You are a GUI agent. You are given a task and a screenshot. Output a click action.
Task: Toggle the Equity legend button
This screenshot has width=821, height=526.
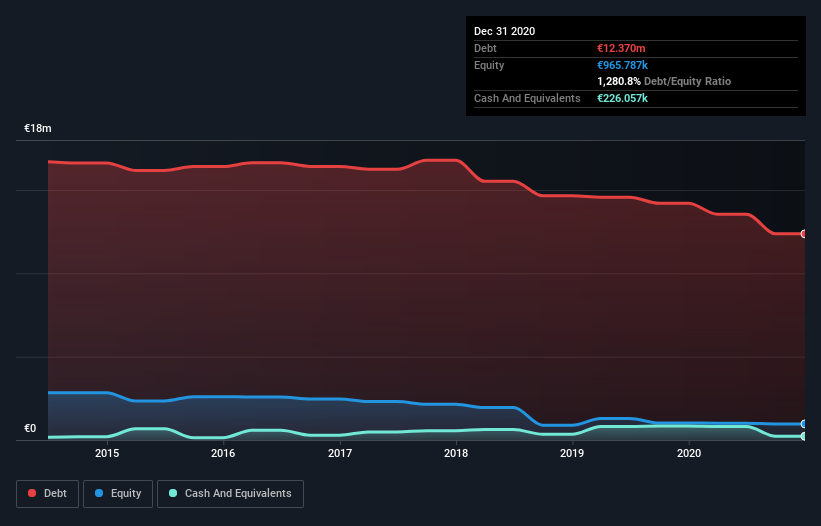[118, 494]
